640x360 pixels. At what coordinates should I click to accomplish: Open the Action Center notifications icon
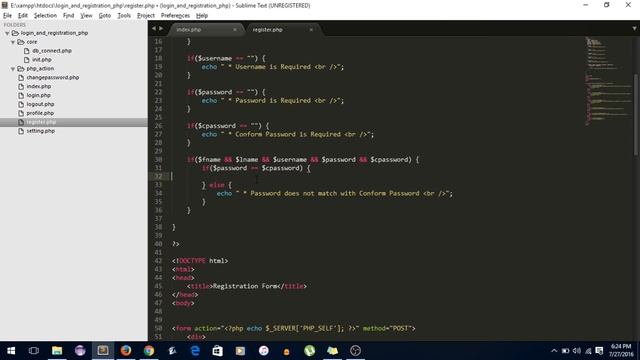pos(599,351)
